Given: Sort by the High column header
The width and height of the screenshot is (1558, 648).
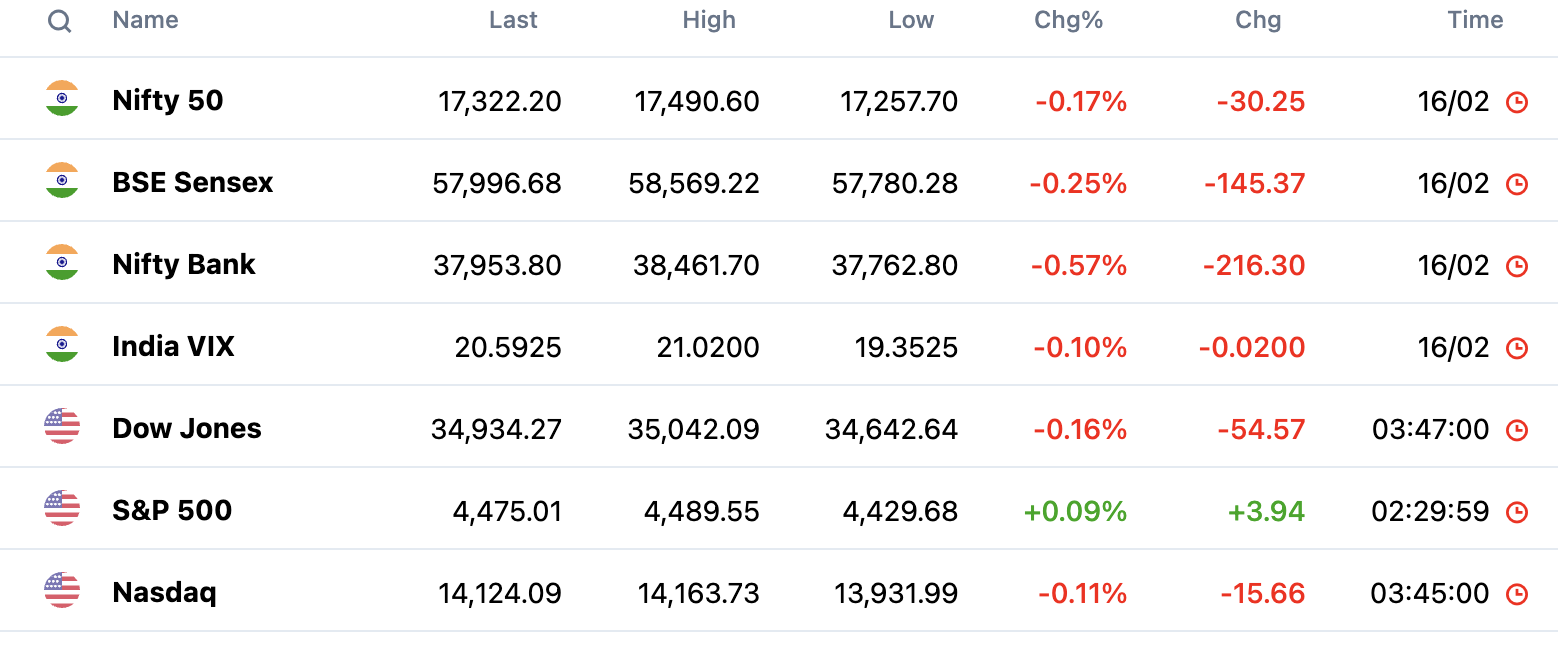Looking at the screenshot, I should coord(709,20).
